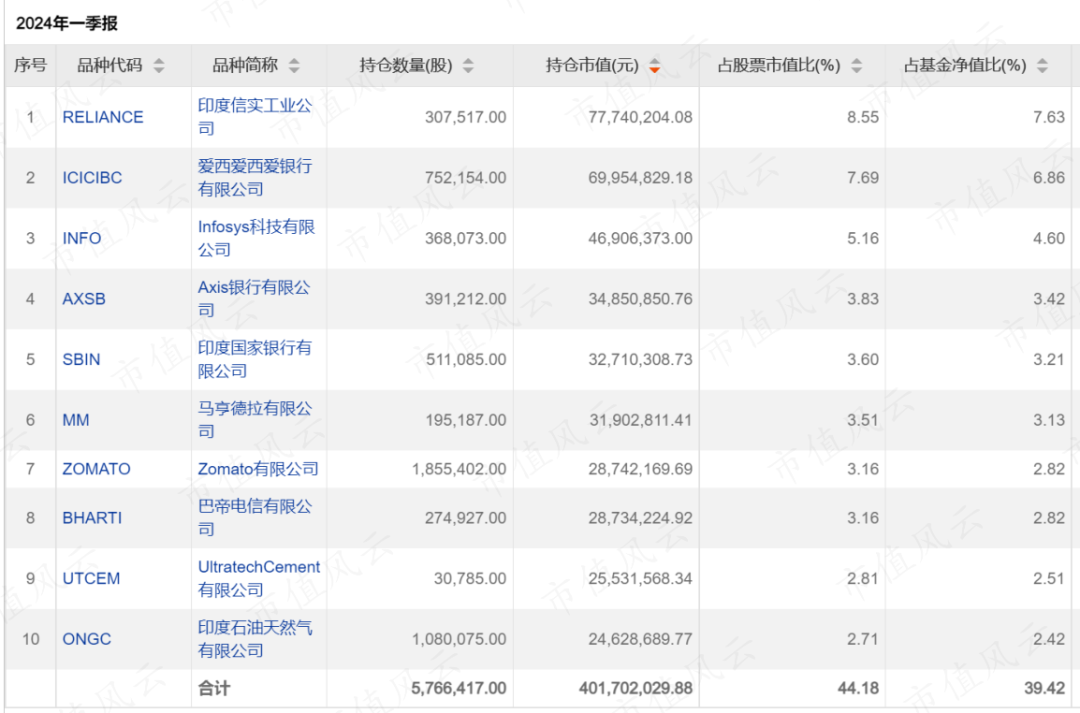
Task: Sort by 品种代码 column arrows
Action: click(x=159, y=65)
